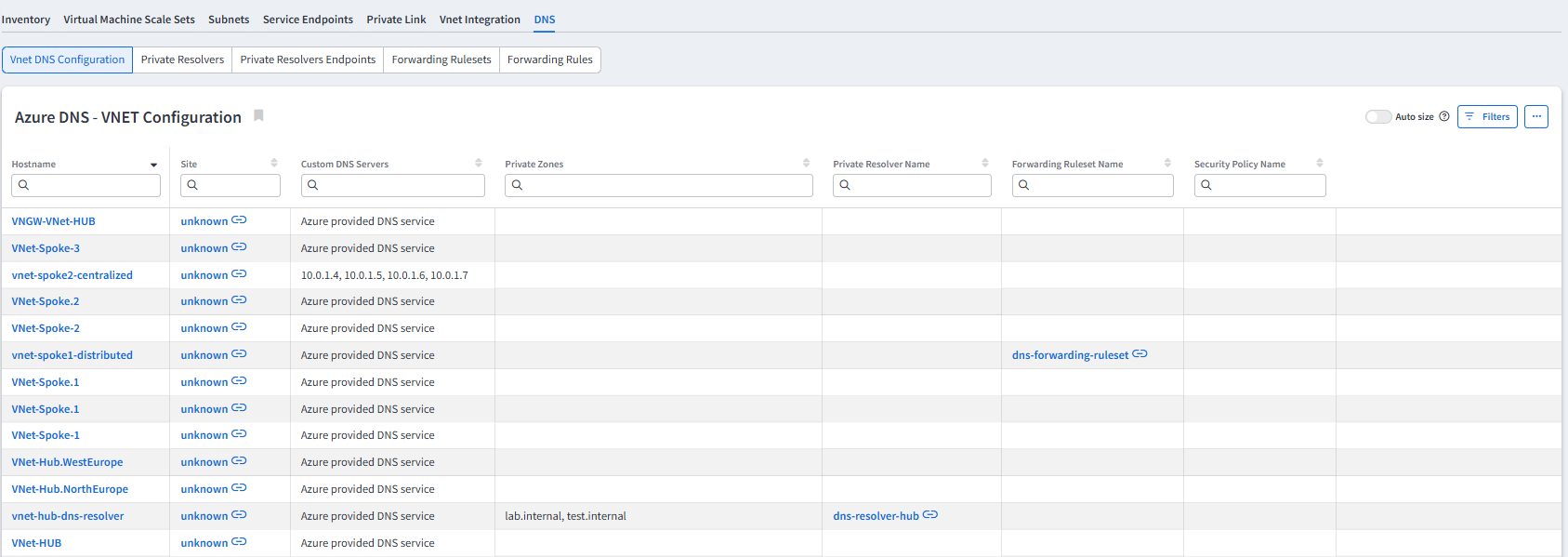Sort the Custom DNS Servers column
This screenshot has height=557, width=1568.
479,164
